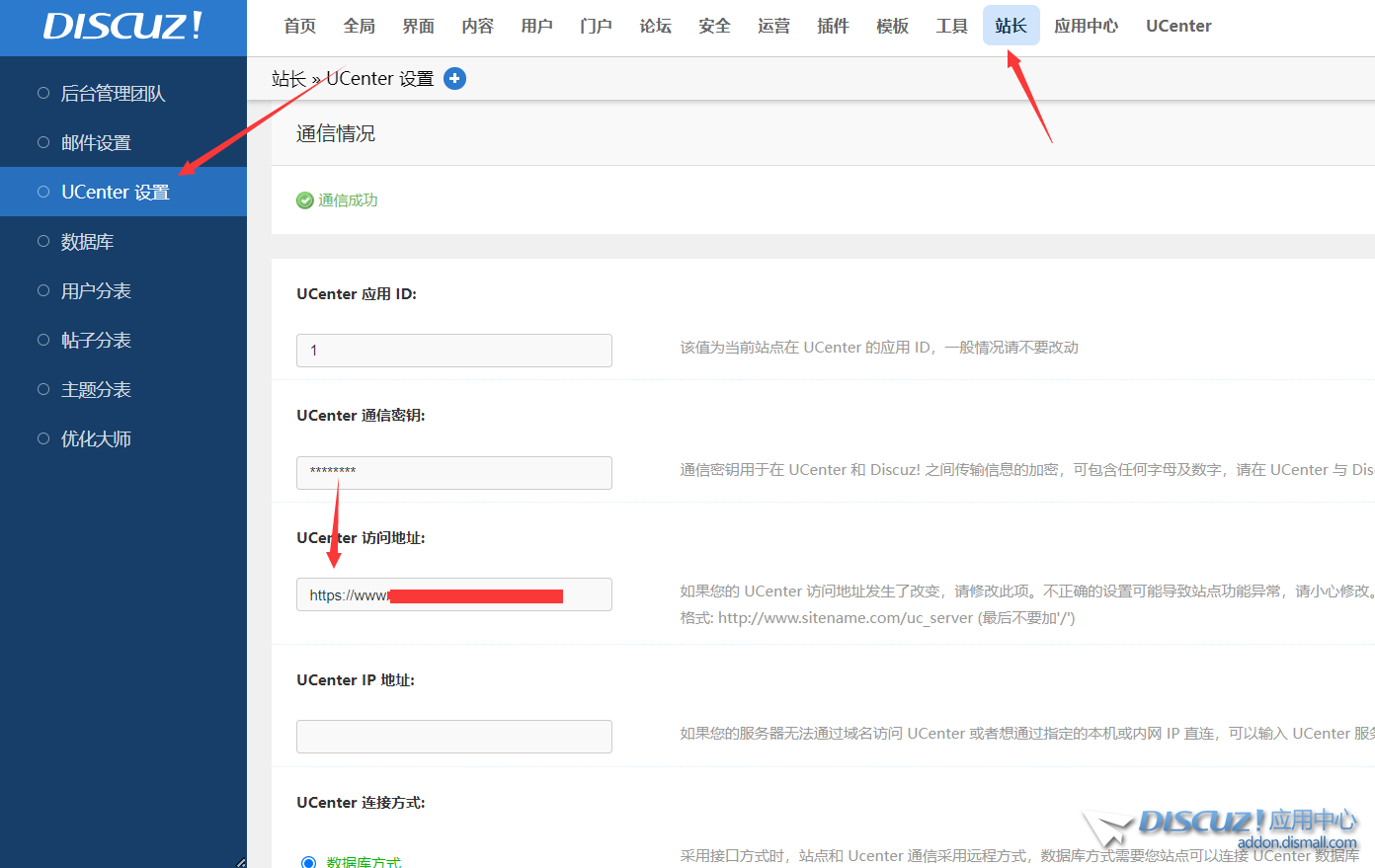Image resolution: width=1375 pixels, height=868 pixels.
Task: Open 邮件设置 in the sidebar
Action: (x=96, y=143)
